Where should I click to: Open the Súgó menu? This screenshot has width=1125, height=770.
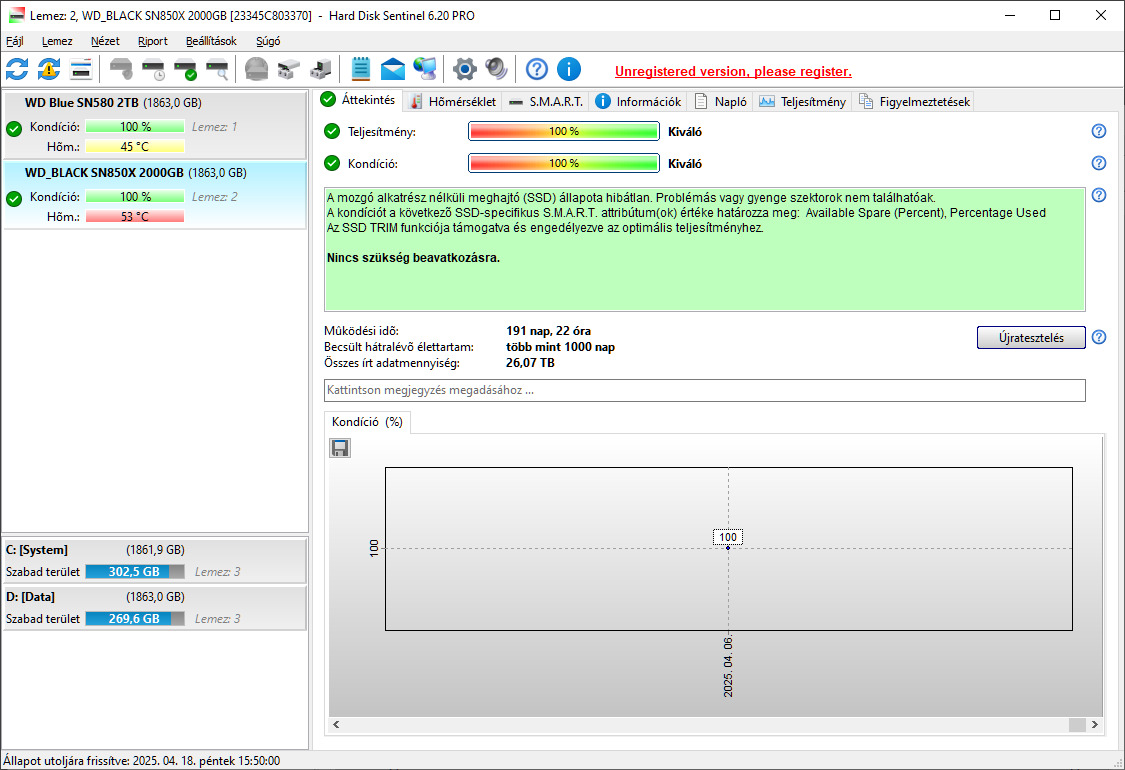click(268, 41)
